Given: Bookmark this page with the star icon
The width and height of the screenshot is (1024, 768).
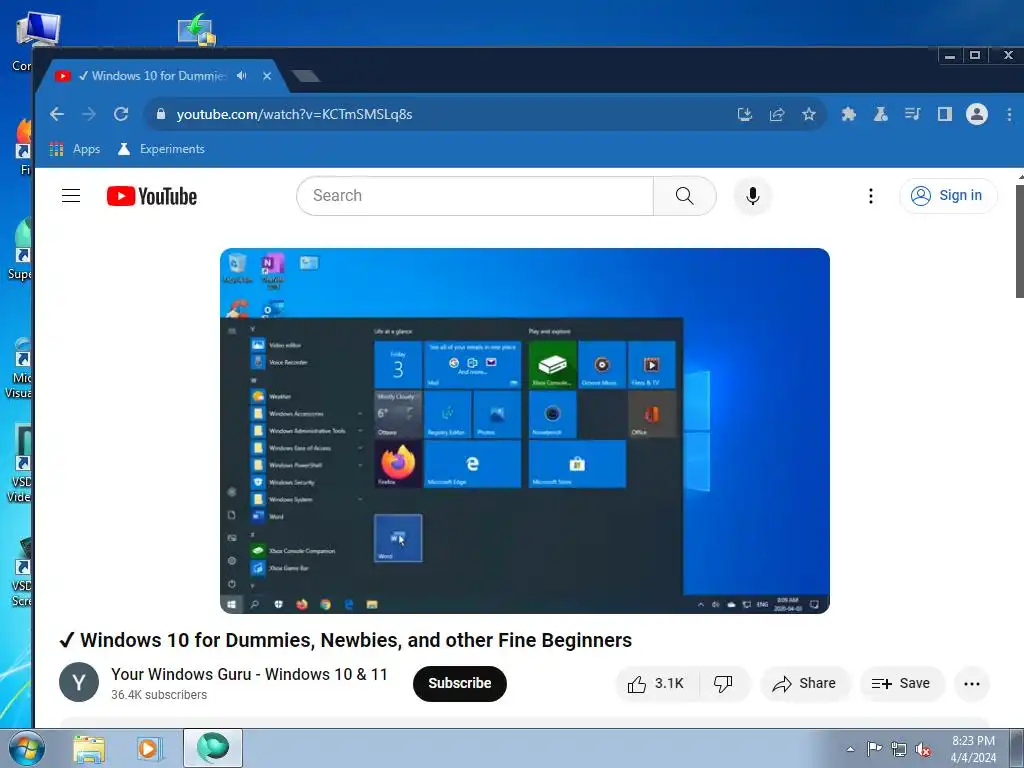Looking at the screenshot, I should [x=808, y=114].
